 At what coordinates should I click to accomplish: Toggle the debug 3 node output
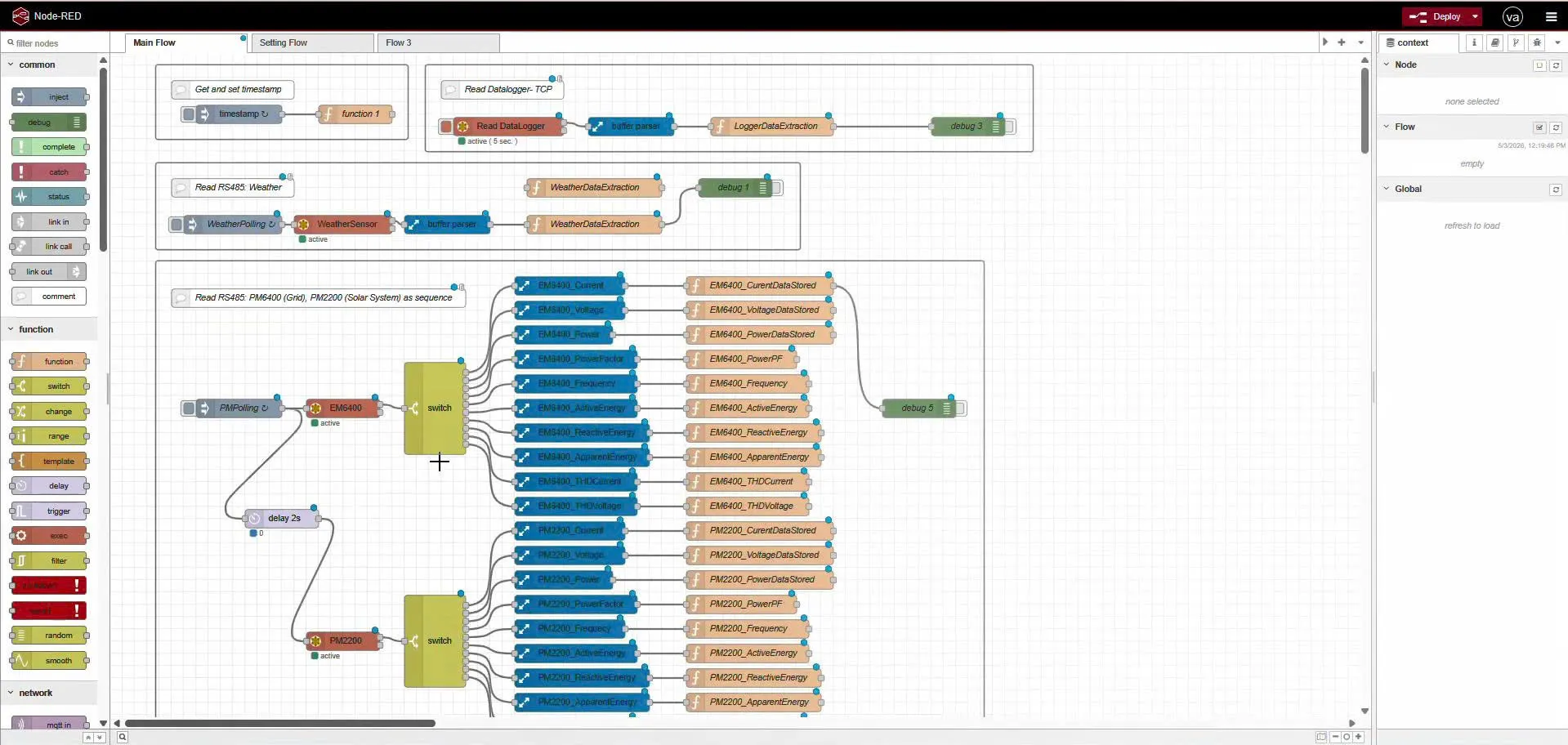coord(1010,127)
